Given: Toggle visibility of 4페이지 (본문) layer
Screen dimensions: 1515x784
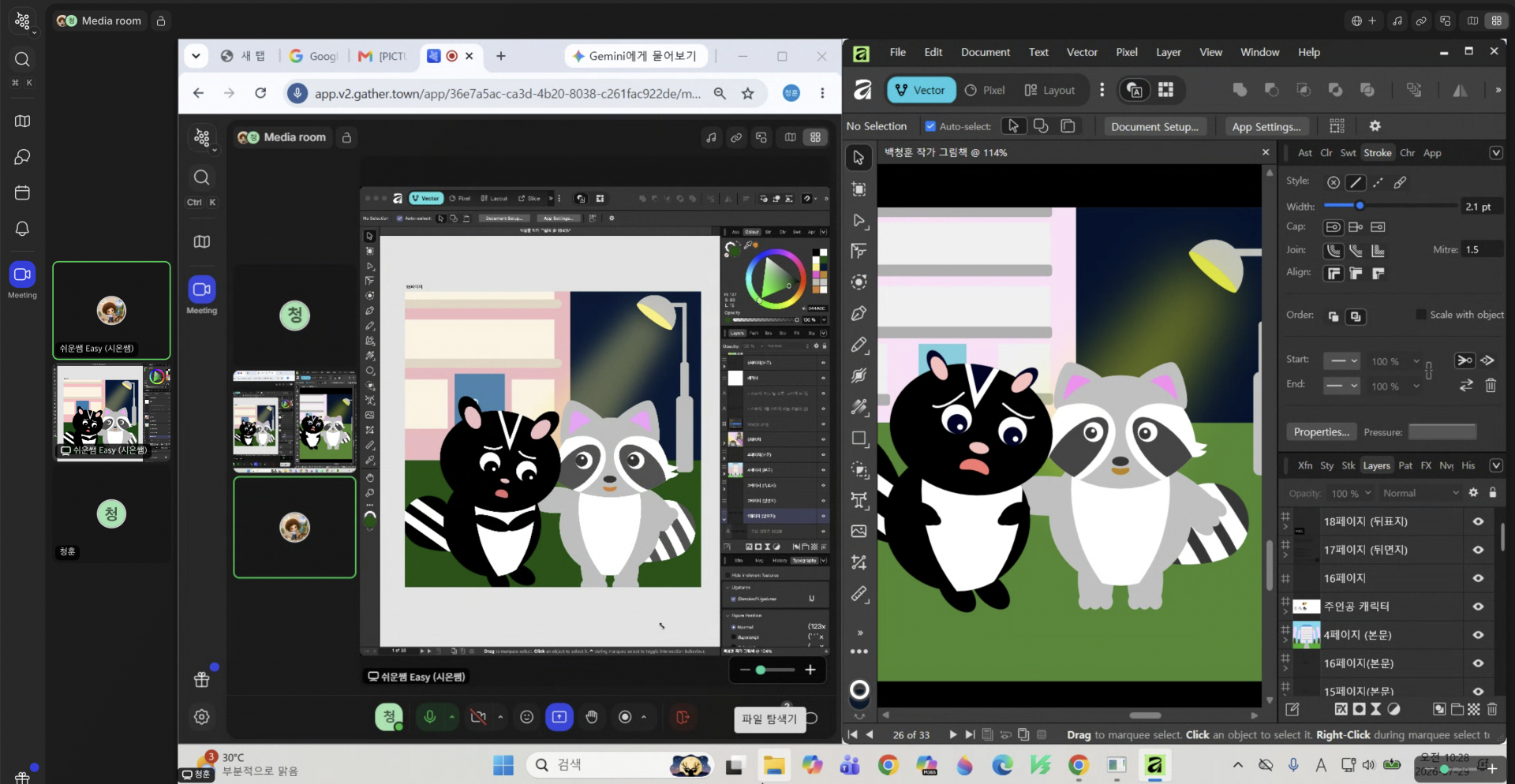Looking at the screenshot, I should click(1478, 635).
